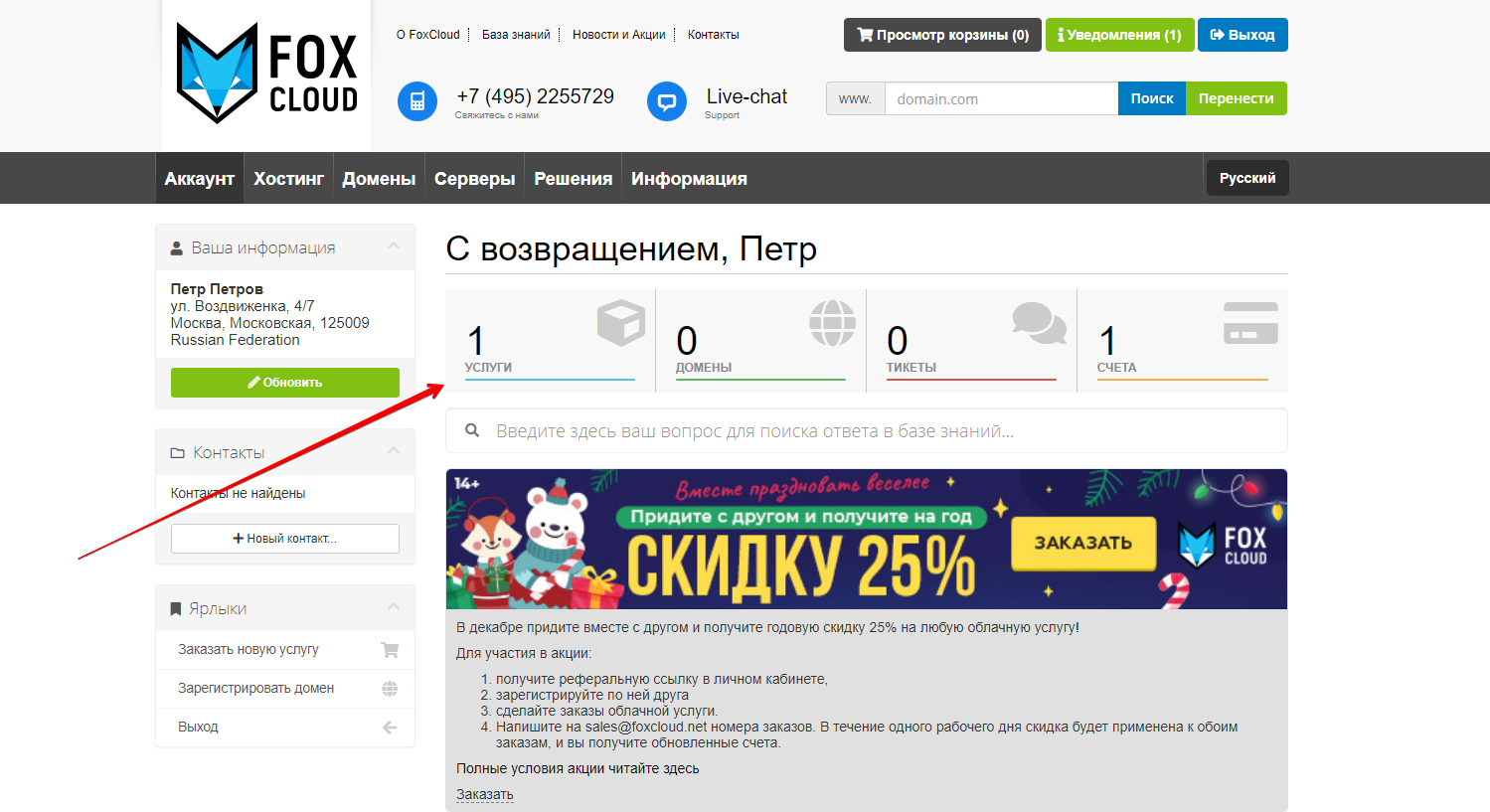1490x812 pixels.
Task: Click the blue phone calculator icon
Action: [x=417, y=101]
